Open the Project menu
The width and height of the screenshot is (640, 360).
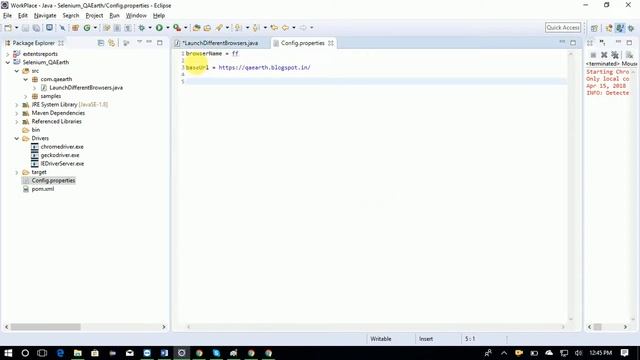point(94,16)
